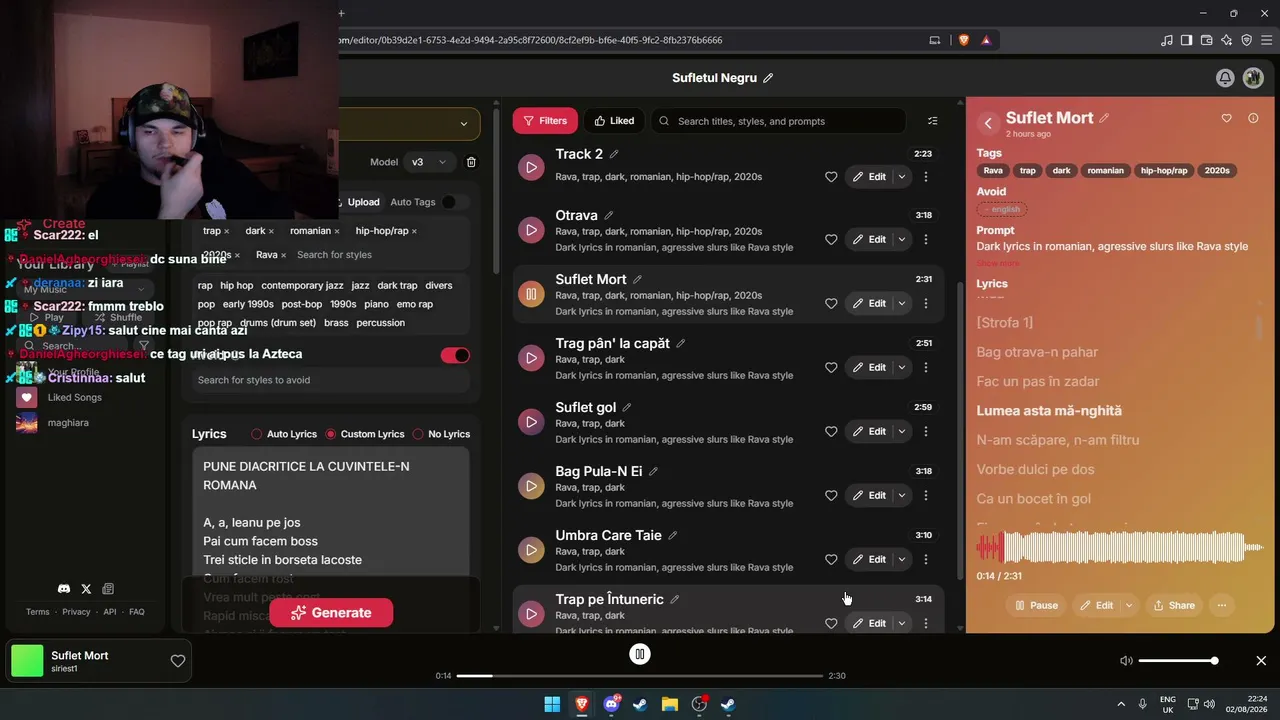Pause Suflet Mort in the track list

tap(531, 294)
